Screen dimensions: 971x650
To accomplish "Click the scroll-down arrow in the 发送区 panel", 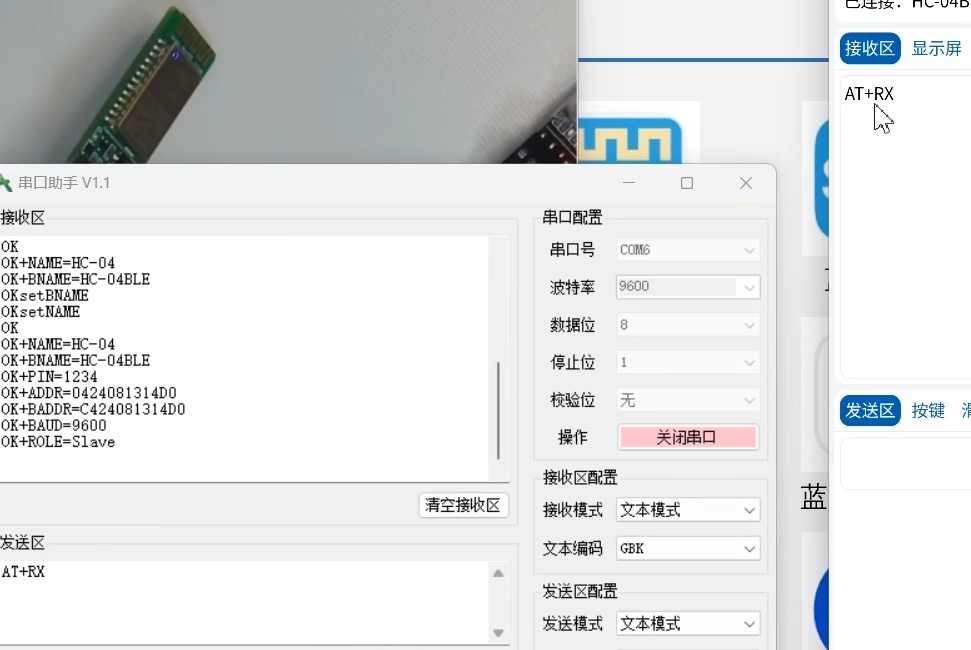I will point(498,633).
